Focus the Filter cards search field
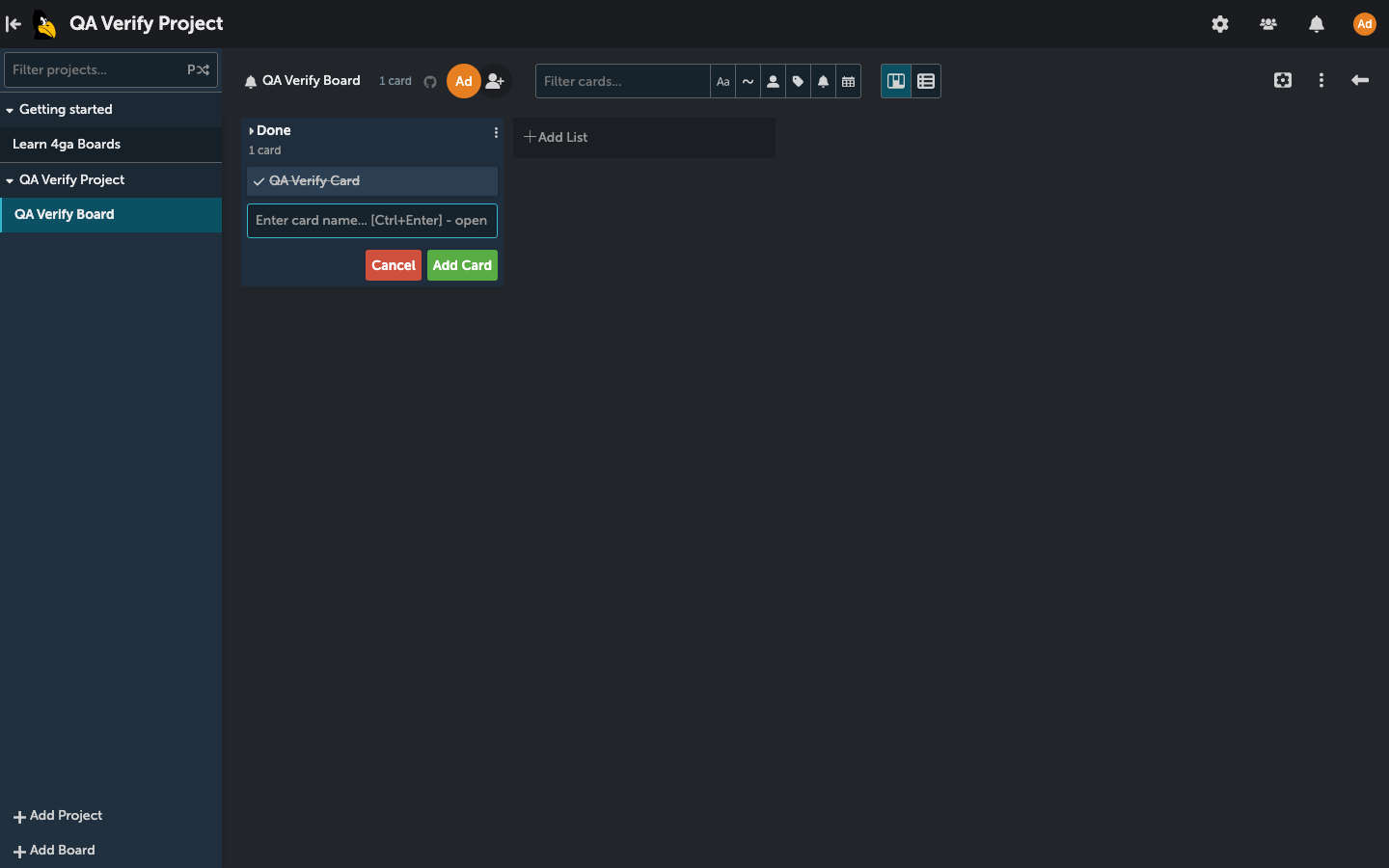 623,82
